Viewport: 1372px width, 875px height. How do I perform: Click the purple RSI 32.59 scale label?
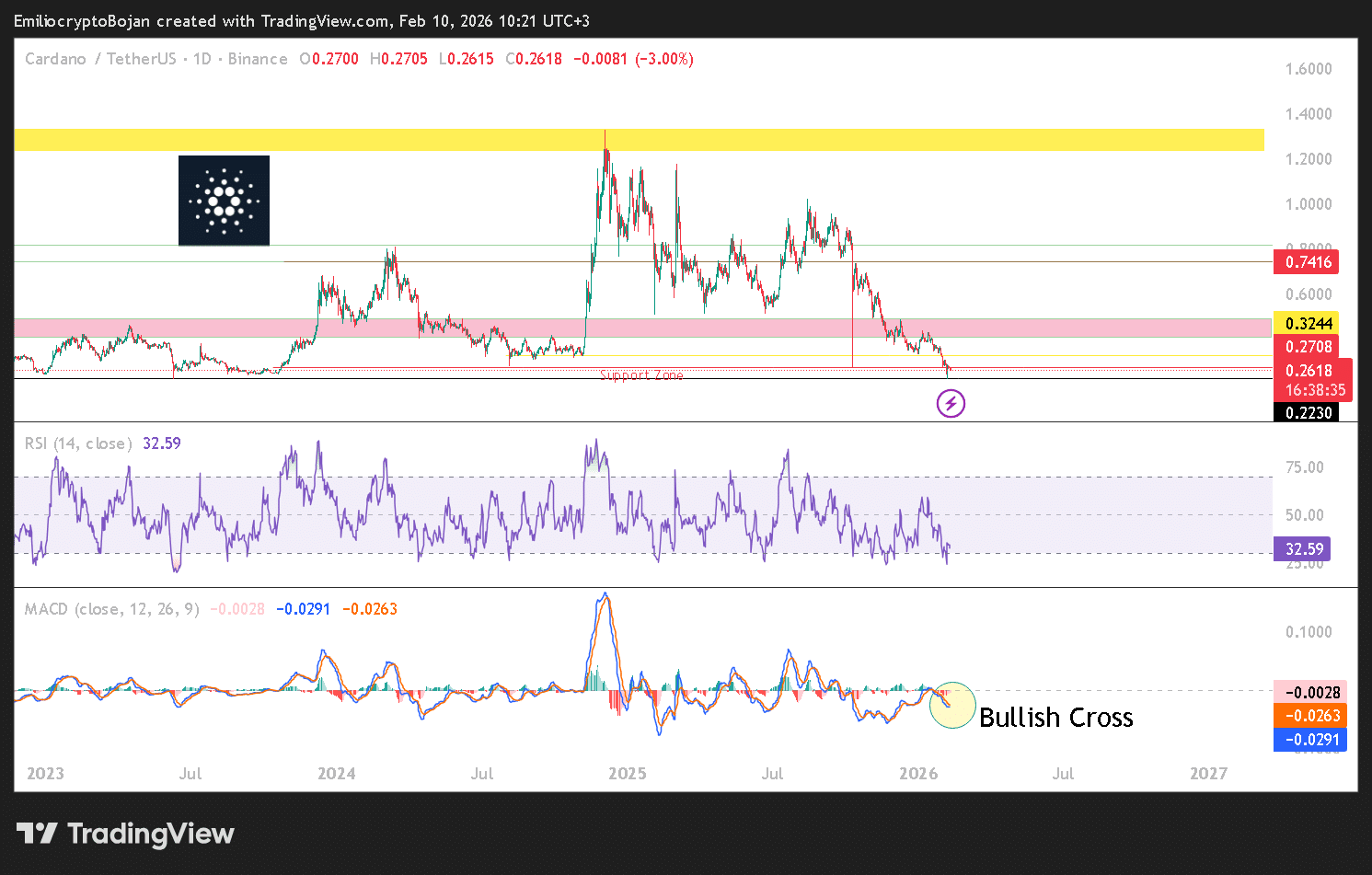1303,549
